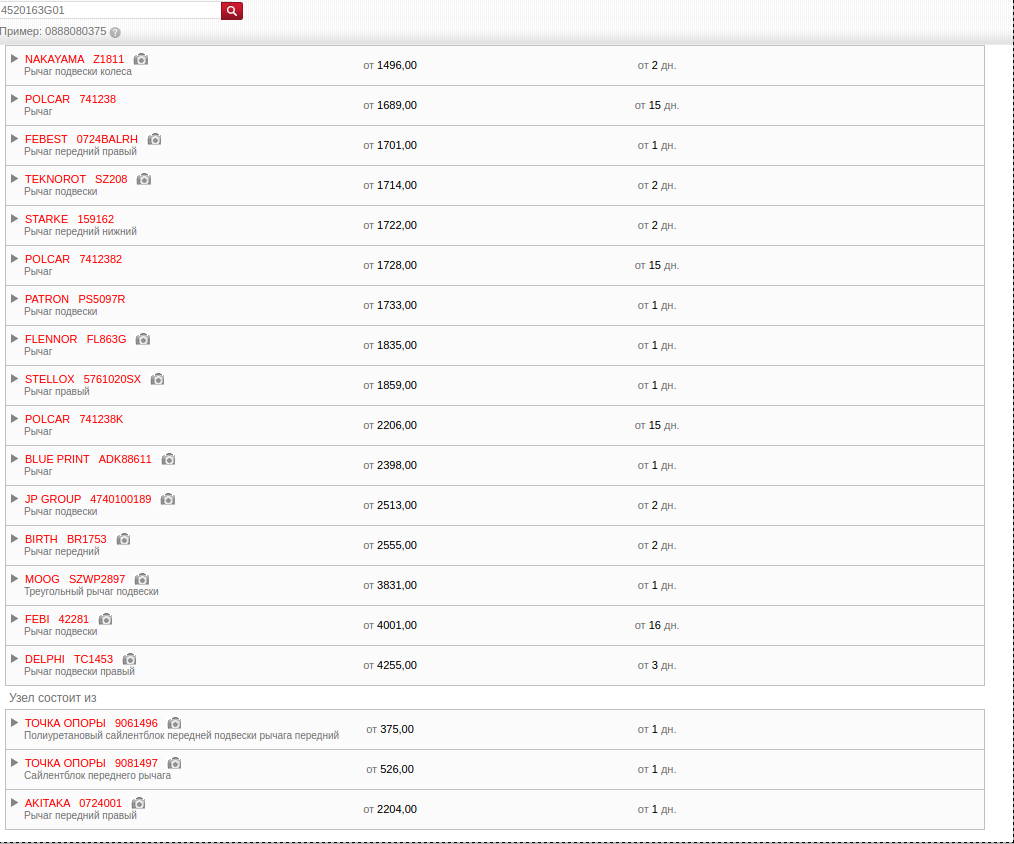This screenshot has height=844, width=1014.
Task: Click the camera icon next to AKITAKA 0724001
Action: [x=138, y=804]
